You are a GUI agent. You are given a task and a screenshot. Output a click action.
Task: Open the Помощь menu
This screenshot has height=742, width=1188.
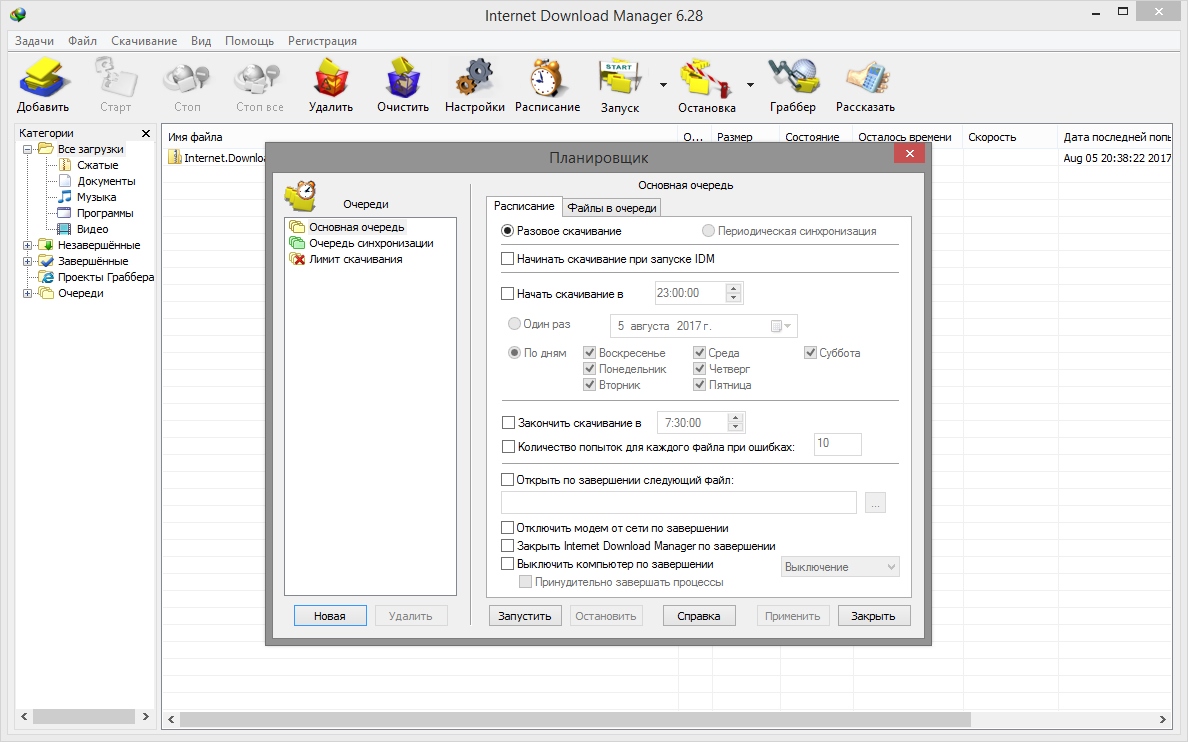click(x=249, y=41)
